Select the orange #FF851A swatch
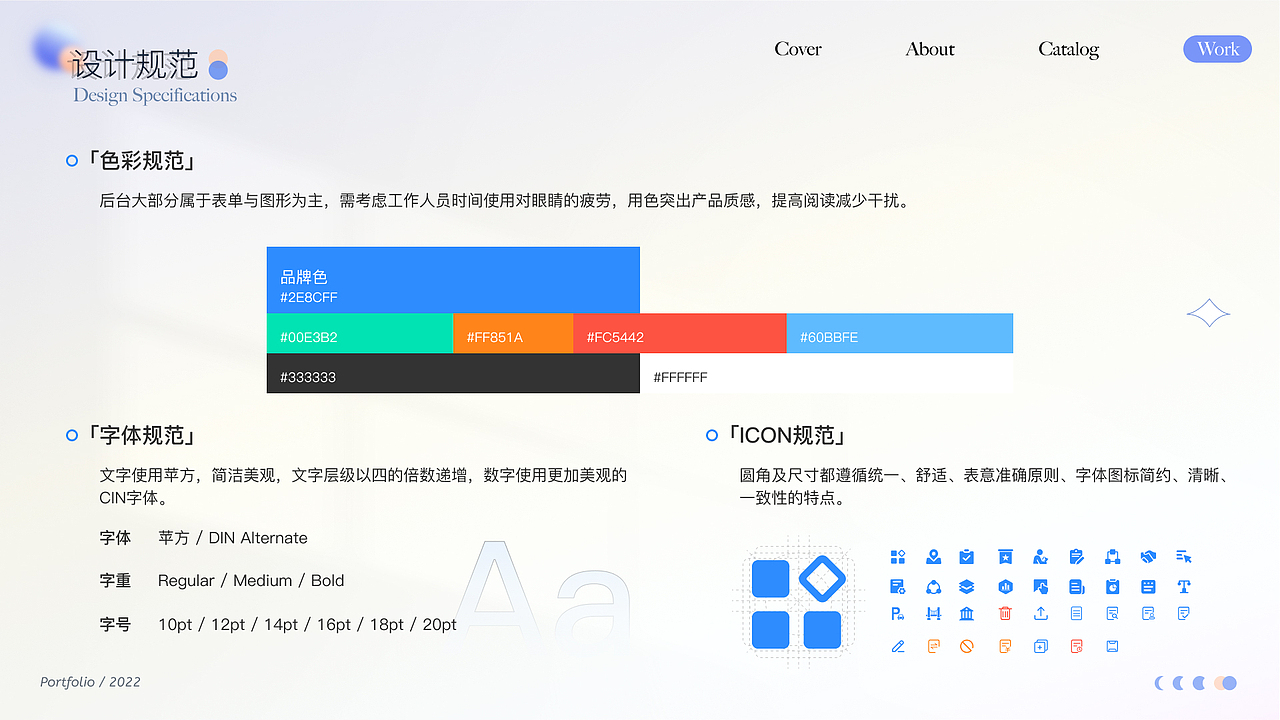The width and height of the screenshot is (1280, 720). [x=513, y=333]
